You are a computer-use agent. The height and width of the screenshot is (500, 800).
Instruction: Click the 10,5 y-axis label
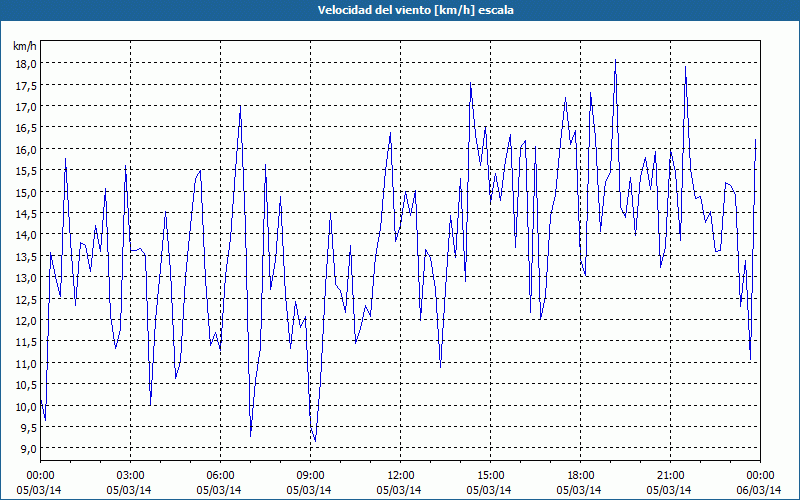pyautogui.click(x=27, y=385)
